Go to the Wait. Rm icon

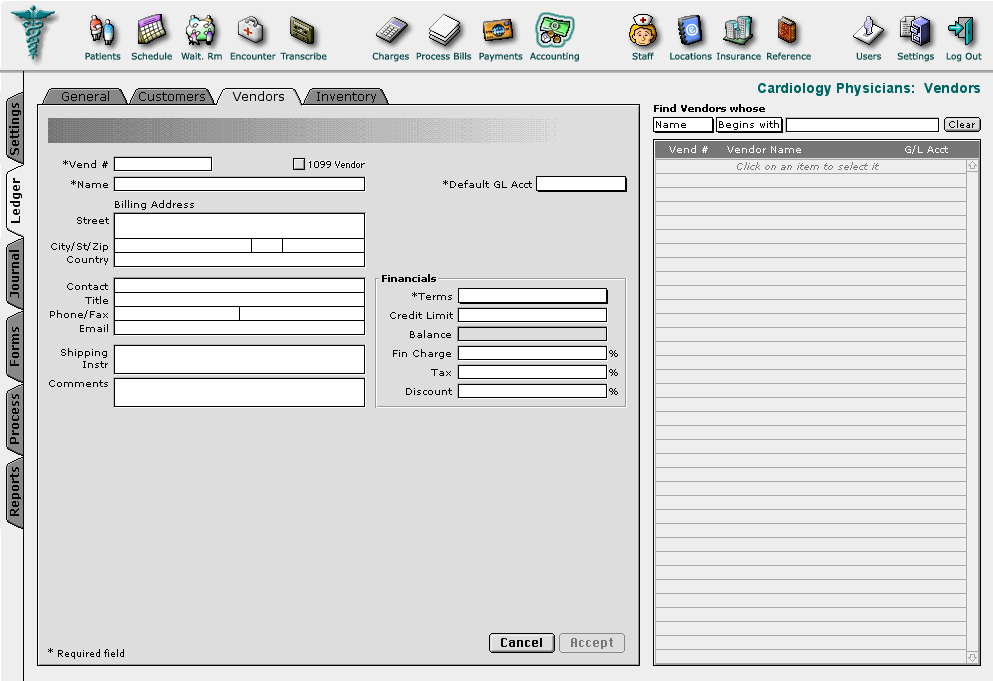pyautogui.click(x=201, y=31)
